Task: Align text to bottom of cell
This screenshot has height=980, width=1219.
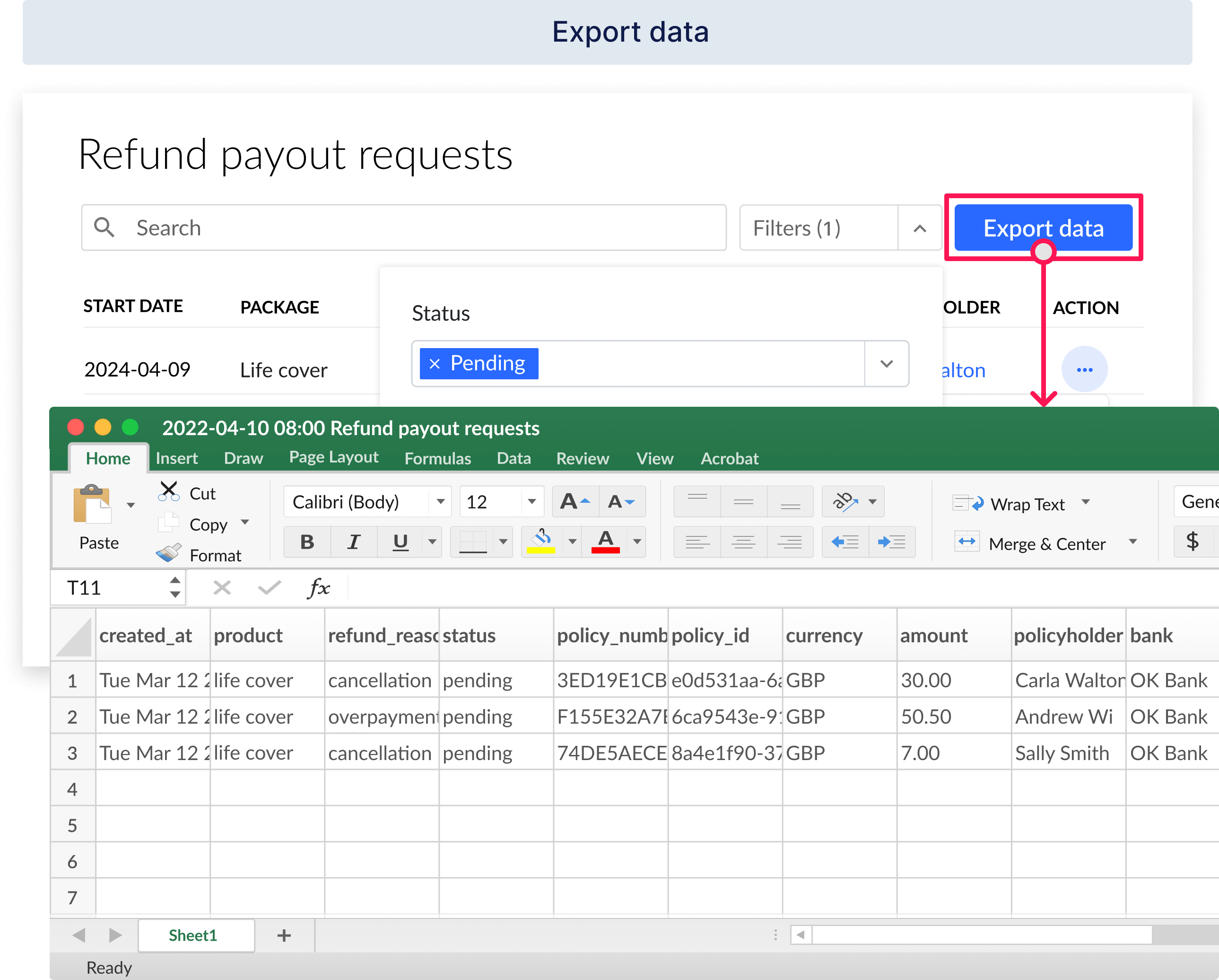Action: 790,502
